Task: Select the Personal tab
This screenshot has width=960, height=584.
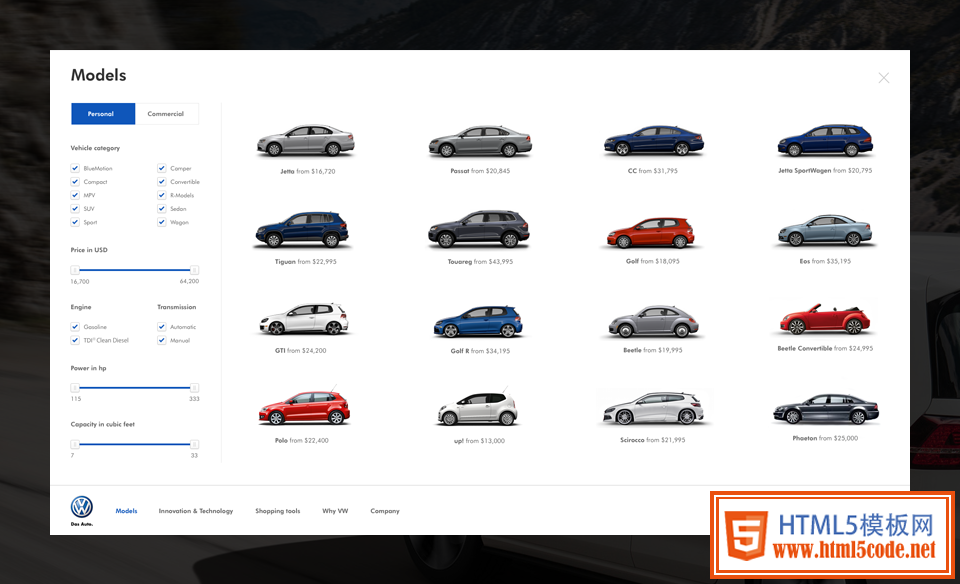Action: coord(103,114)
